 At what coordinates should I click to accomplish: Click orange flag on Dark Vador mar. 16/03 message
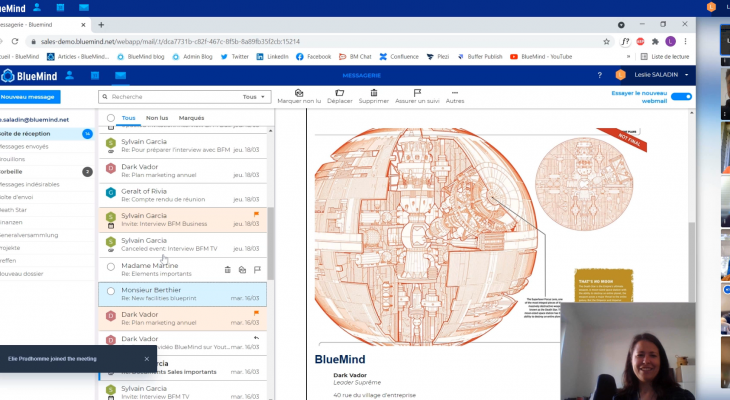256,313
